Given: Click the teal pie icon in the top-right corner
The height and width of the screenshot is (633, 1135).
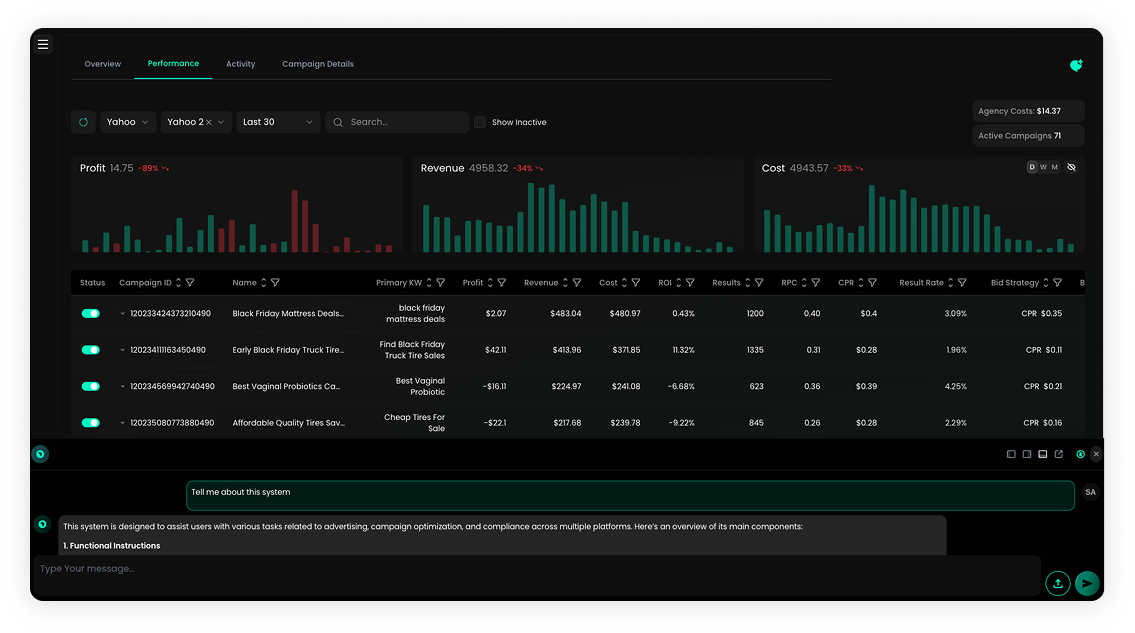Looking at the screenshot, I should (x=1076, y=65).
